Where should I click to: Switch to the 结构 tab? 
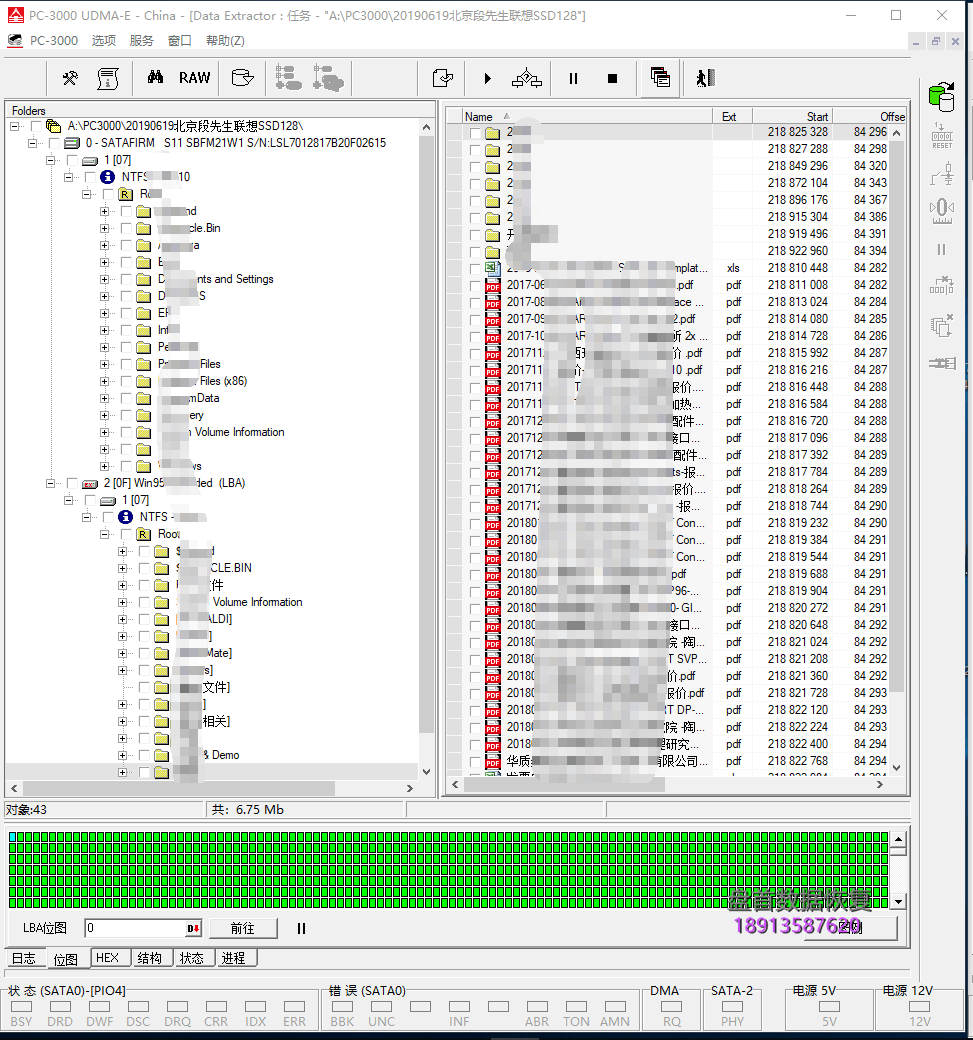150,958
